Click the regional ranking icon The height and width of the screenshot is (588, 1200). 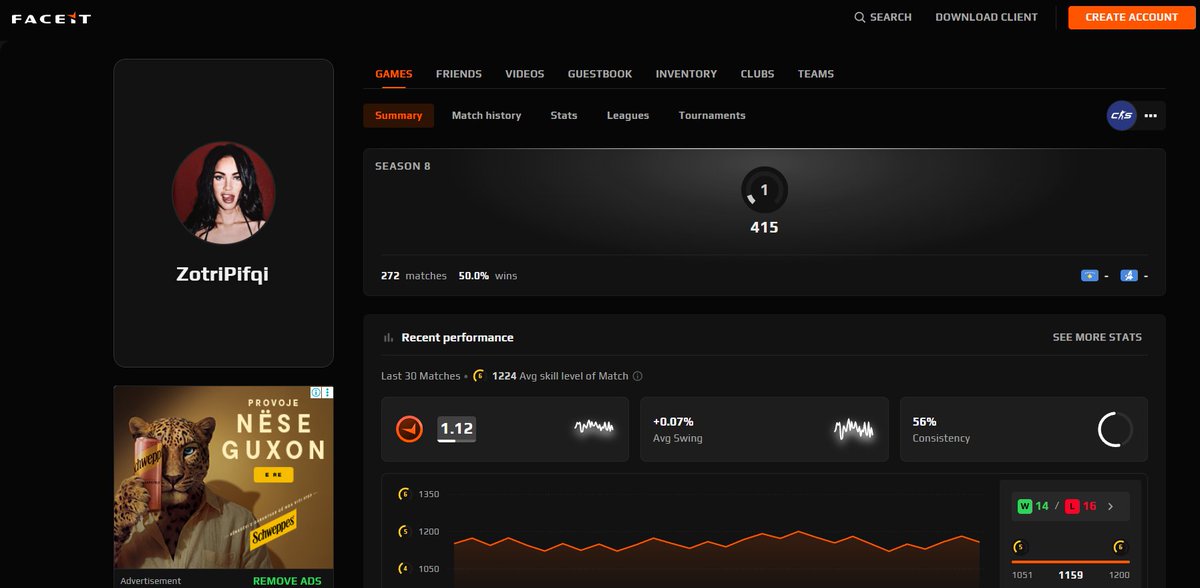tap(1129, 276)
